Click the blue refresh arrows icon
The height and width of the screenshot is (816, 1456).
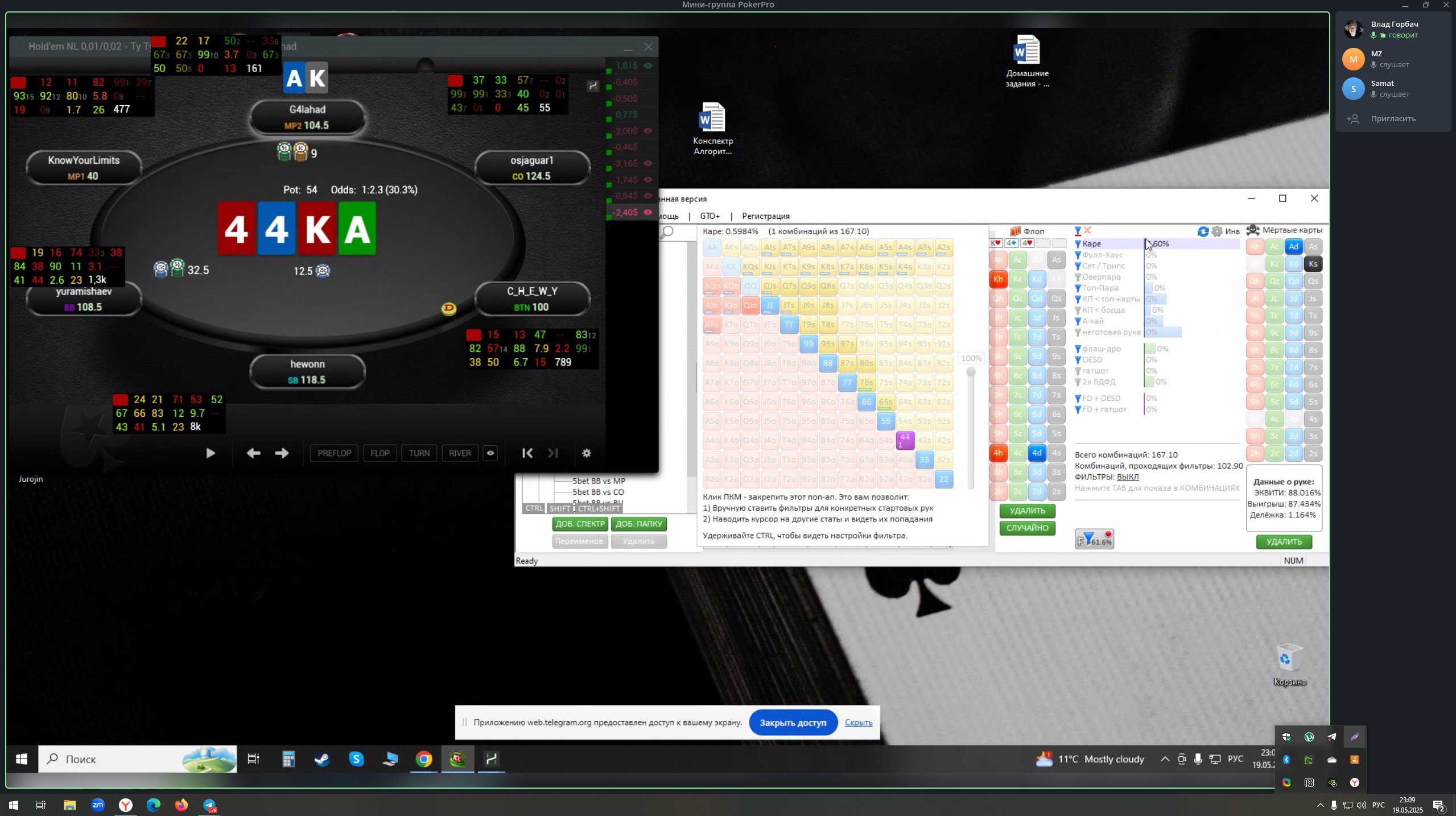coord(1203,231)
